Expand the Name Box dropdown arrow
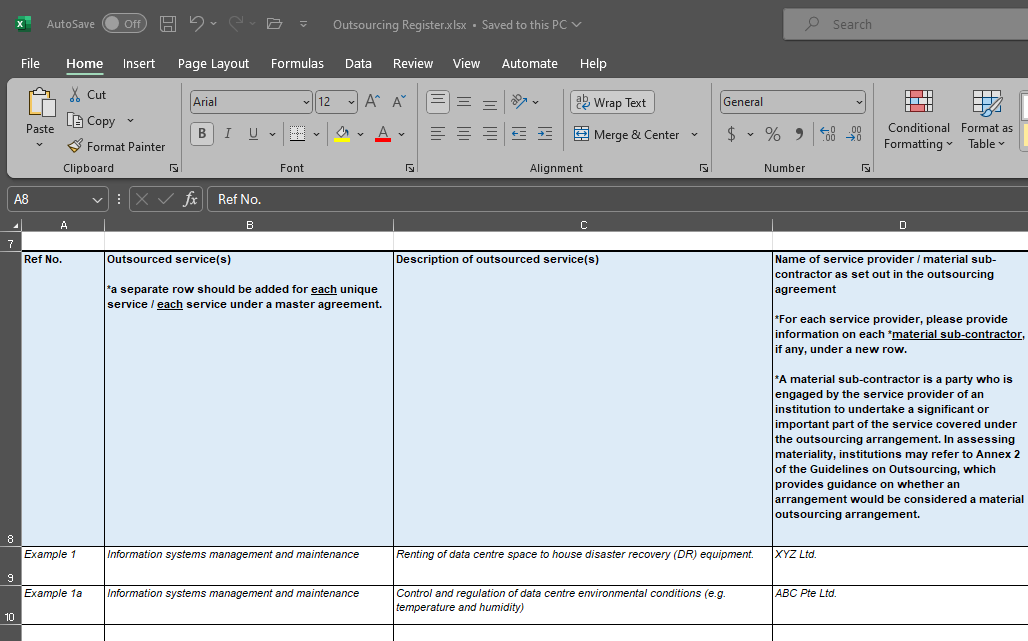The width and height of the screenshot is (1028, 641). [x=97, y=199]
